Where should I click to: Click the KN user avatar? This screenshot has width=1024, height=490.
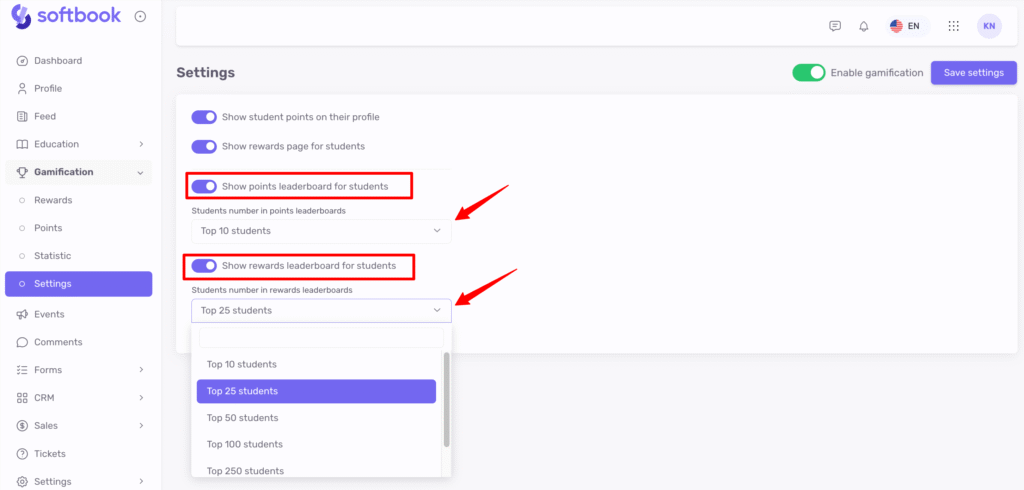click(989, 26)
